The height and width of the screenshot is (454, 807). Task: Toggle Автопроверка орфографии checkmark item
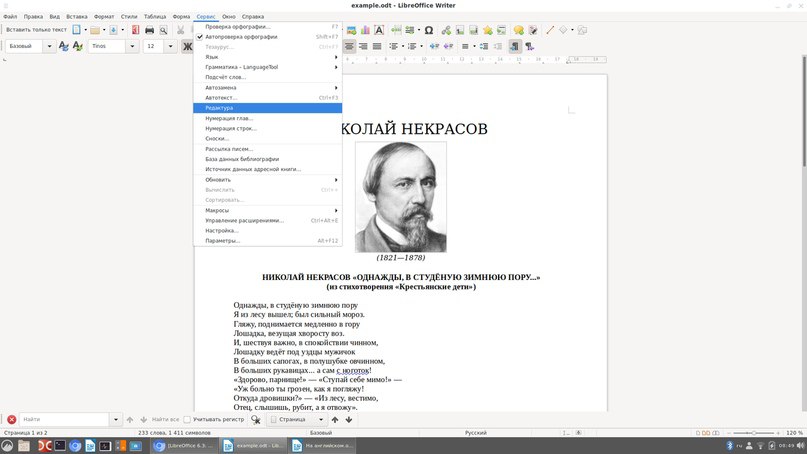268,37
